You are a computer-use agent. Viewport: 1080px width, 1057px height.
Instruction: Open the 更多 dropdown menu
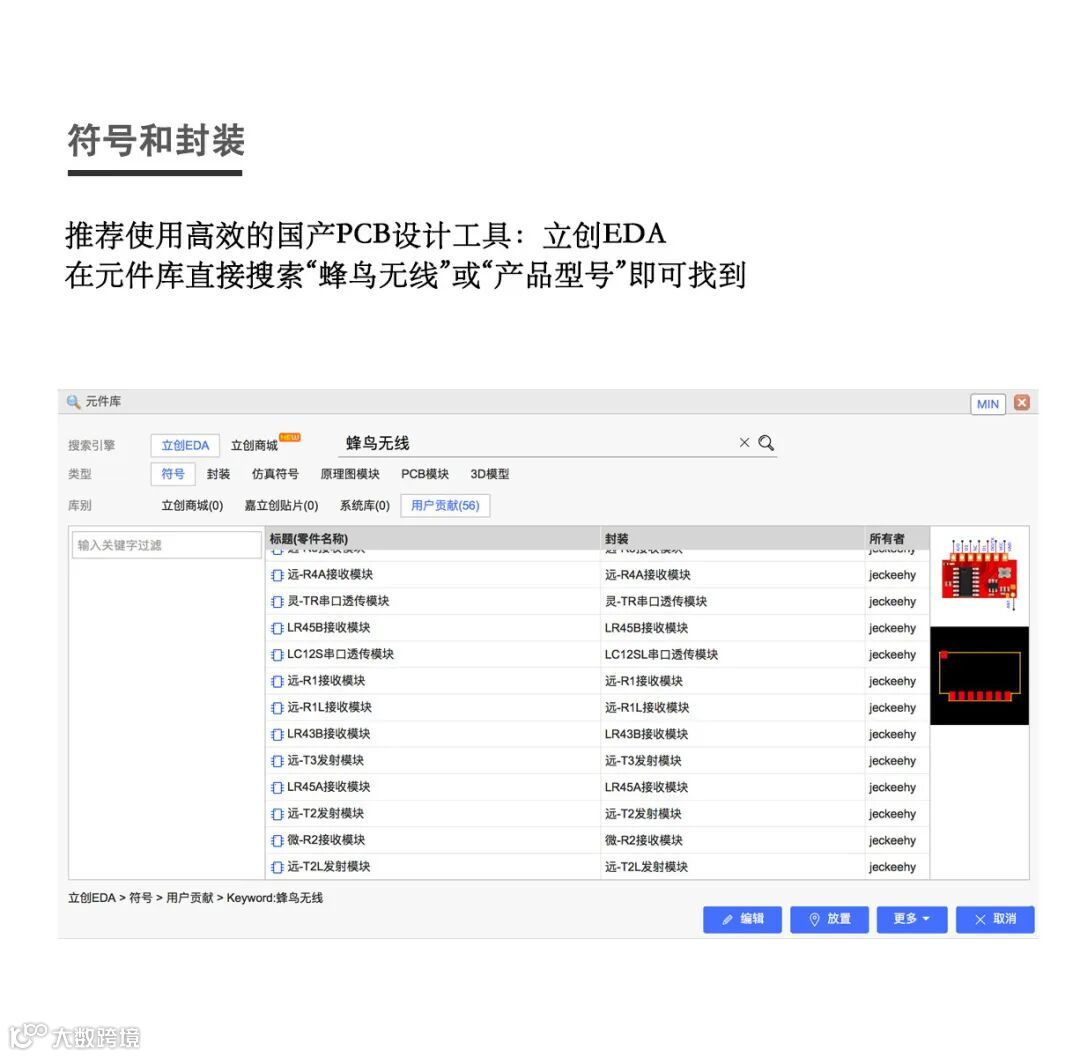pyautogui.click(x=912, y=919)
